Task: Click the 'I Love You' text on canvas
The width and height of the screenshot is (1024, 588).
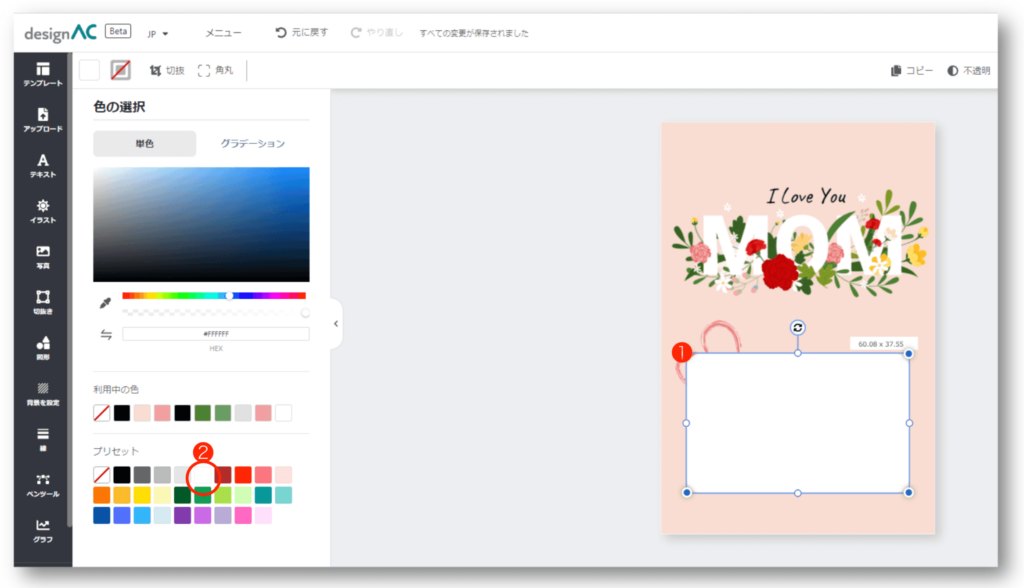Action: pyautogui.click(x=807, y=196)
